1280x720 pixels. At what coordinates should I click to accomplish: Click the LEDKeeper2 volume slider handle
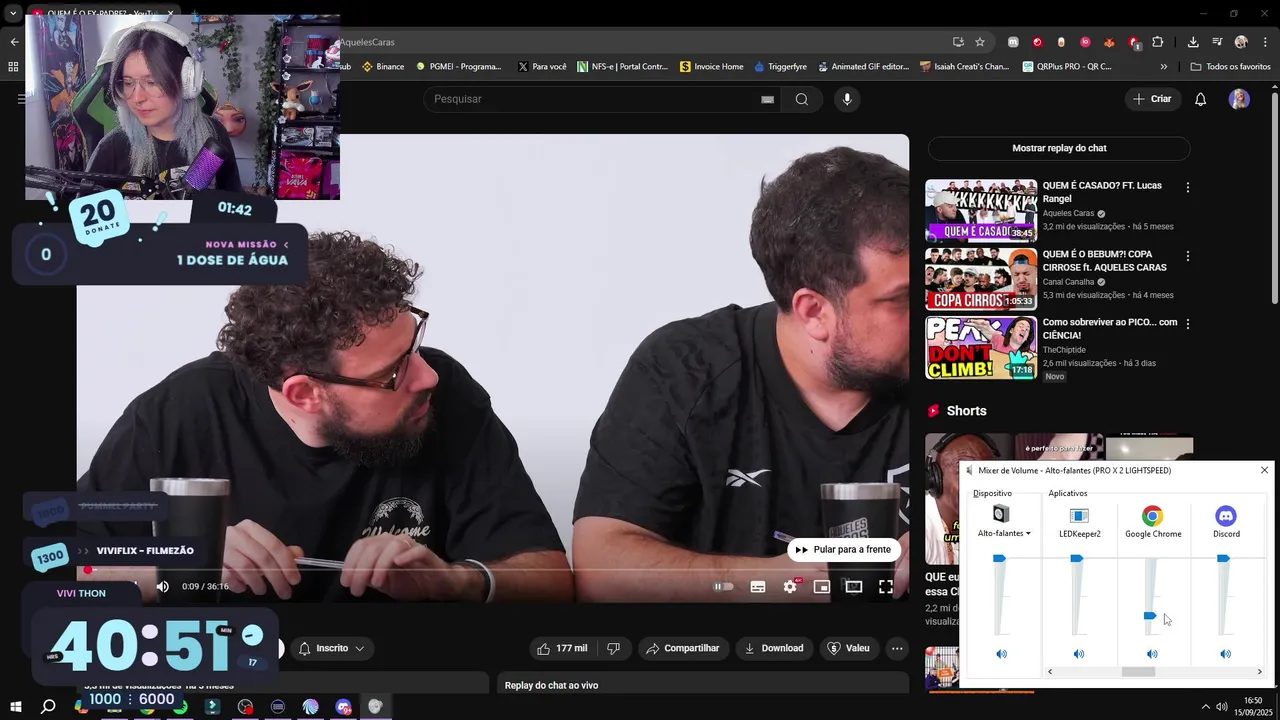click(x=1077, y=559)
